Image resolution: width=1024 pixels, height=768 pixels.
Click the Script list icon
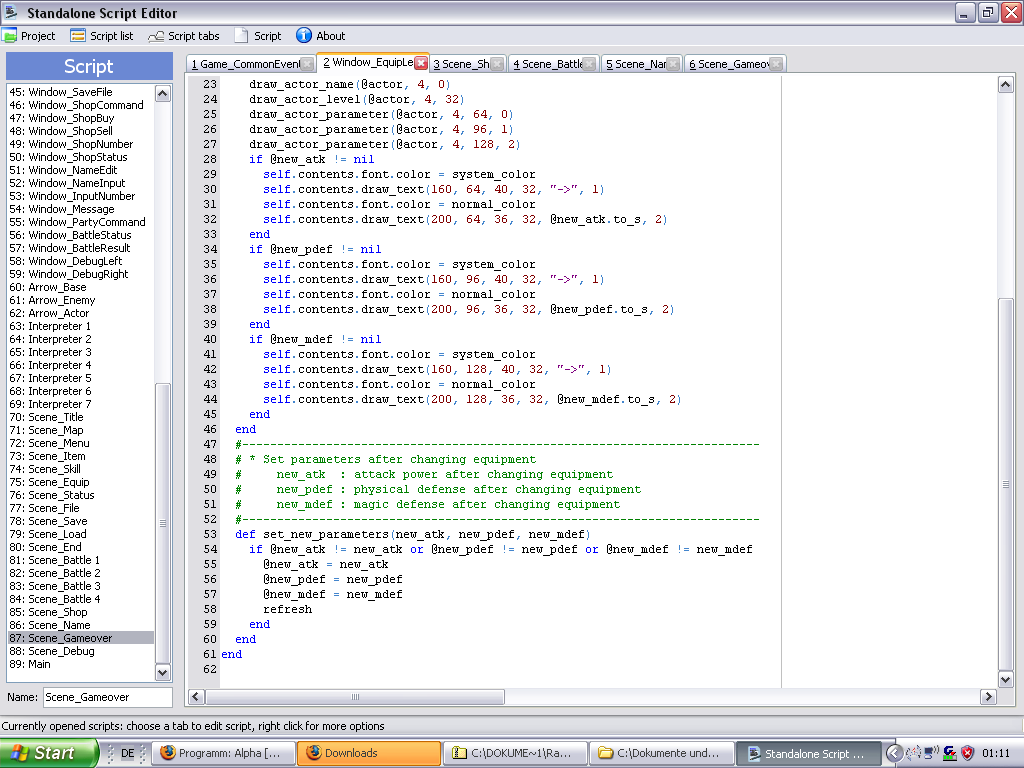(x=78, y=36)
